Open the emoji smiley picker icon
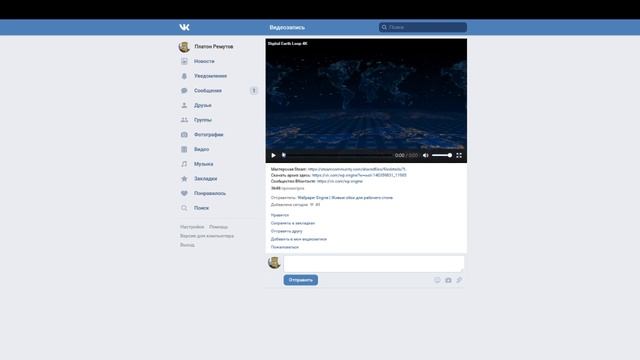Image resolution: width=640 pixels, height=360 pixels. (437, 280)
